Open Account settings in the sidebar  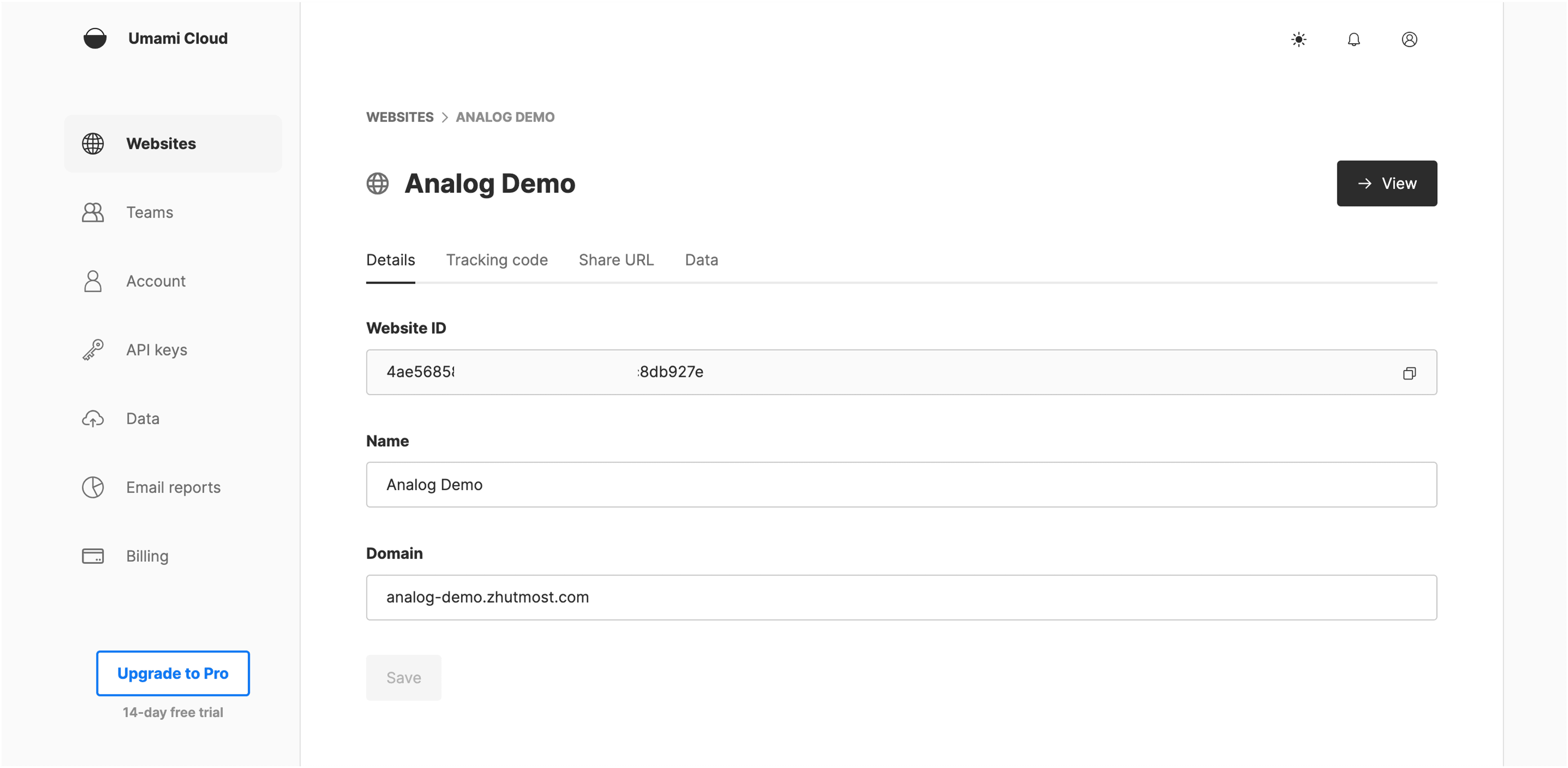[x=155, y=281]
